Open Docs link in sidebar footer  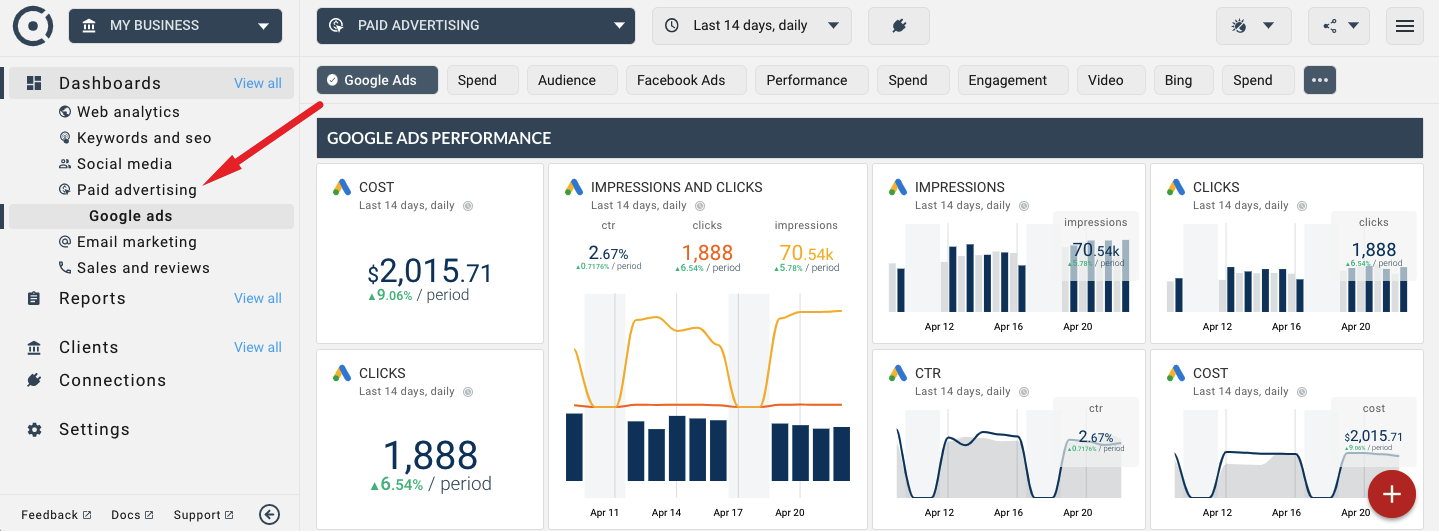[132, 515]
